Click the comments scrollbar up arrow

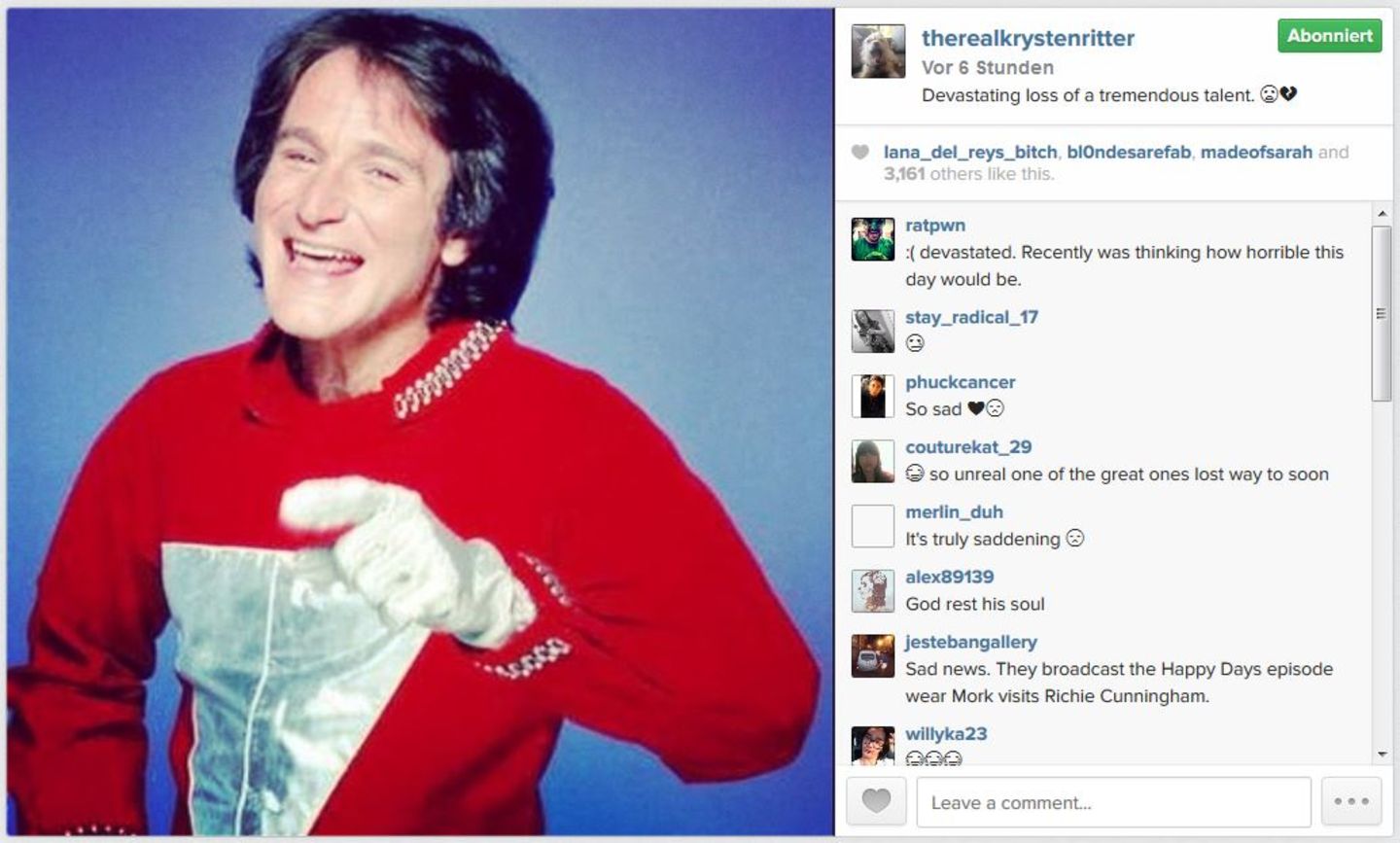point(1382,213)
